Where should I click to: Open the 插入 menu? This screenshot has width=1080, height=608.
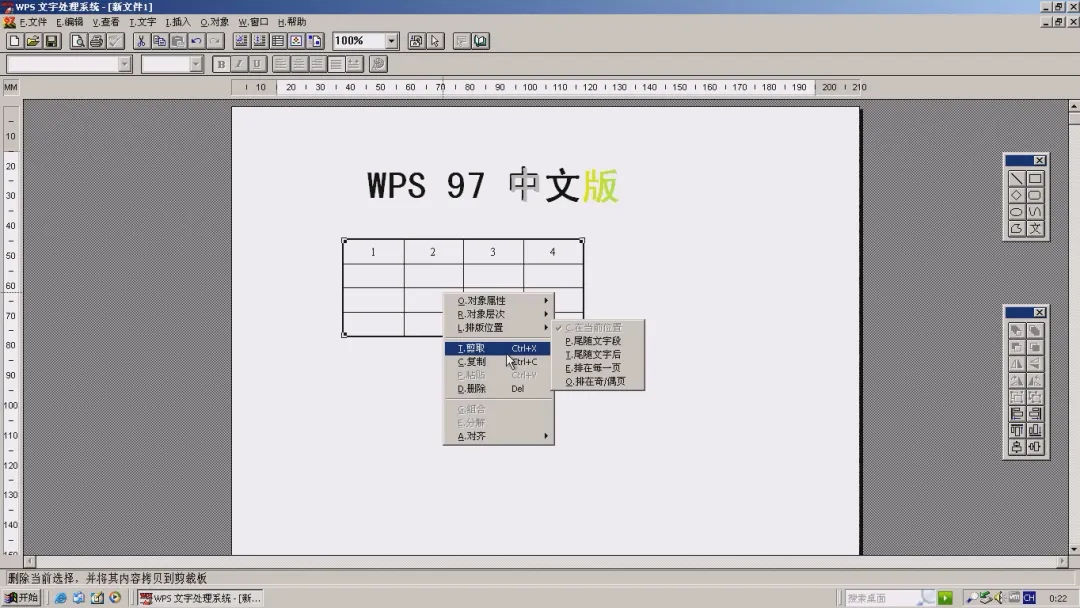pos(178,22)
